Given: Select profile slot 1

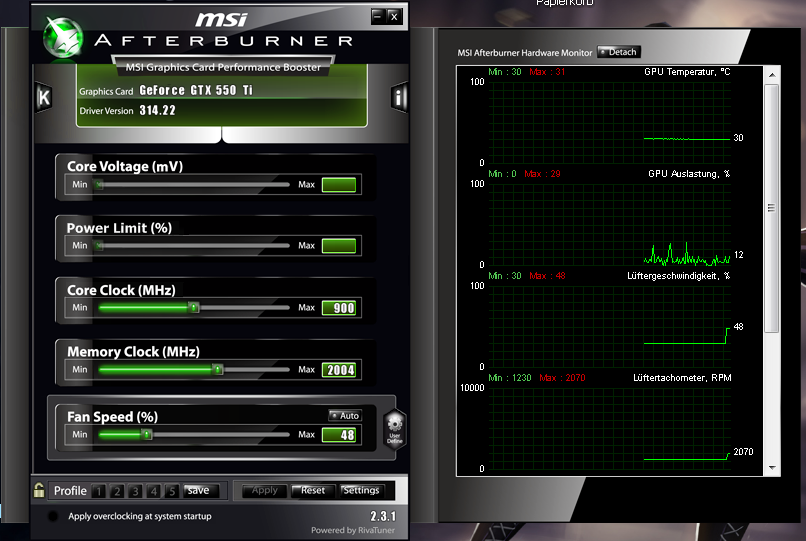Looking at the screenshot, I should point(99,491).
